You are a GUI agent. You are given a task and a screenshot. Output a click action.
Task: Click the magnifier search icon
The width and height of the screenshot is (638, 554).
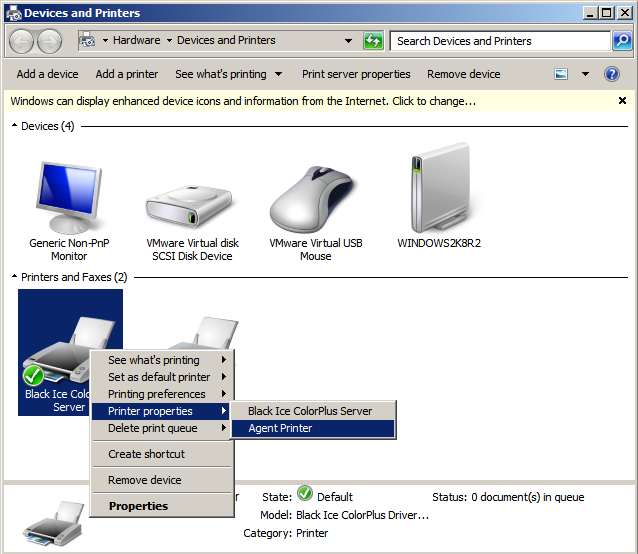coord(622,41)
